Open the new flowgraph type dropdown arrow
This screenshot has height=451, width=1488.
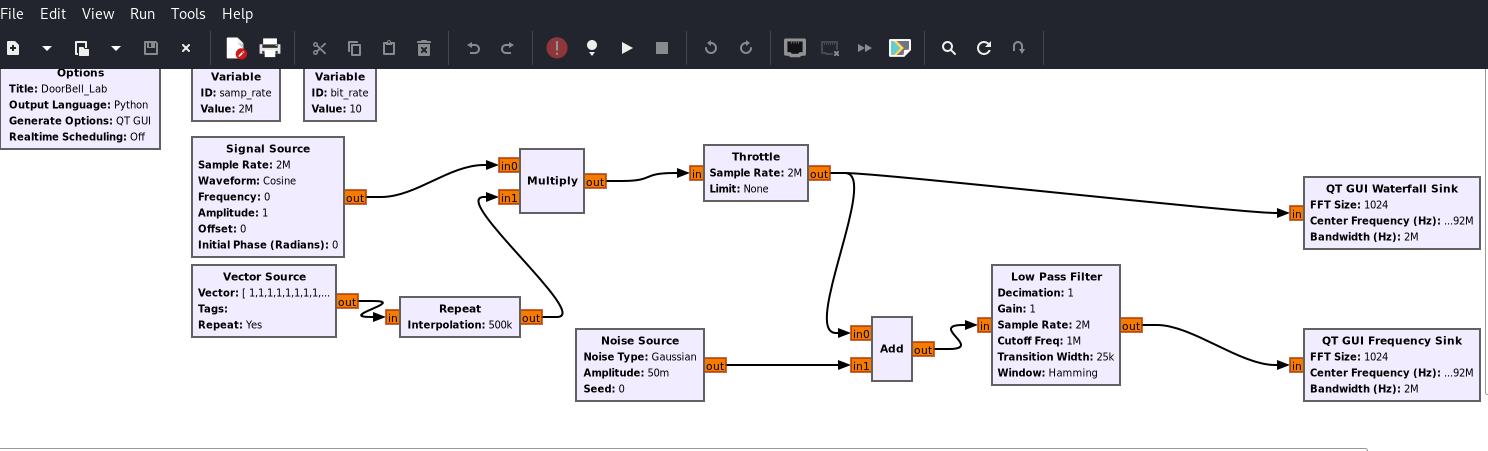tap(47, 48)
